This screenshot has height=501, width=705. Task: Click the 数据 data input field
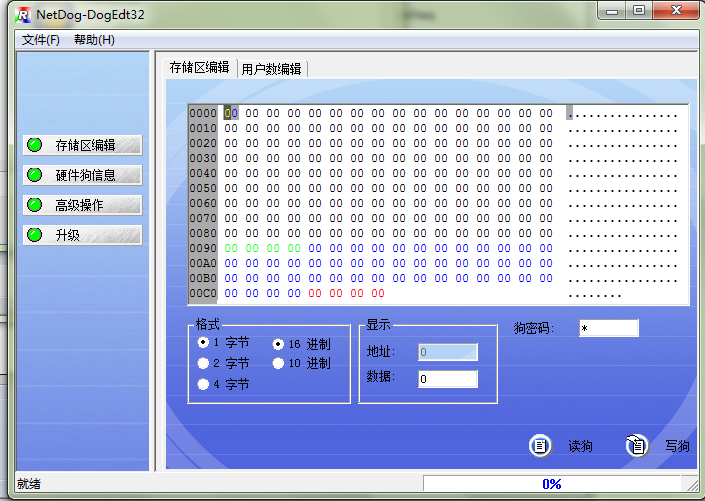click(x=448, y=379)
